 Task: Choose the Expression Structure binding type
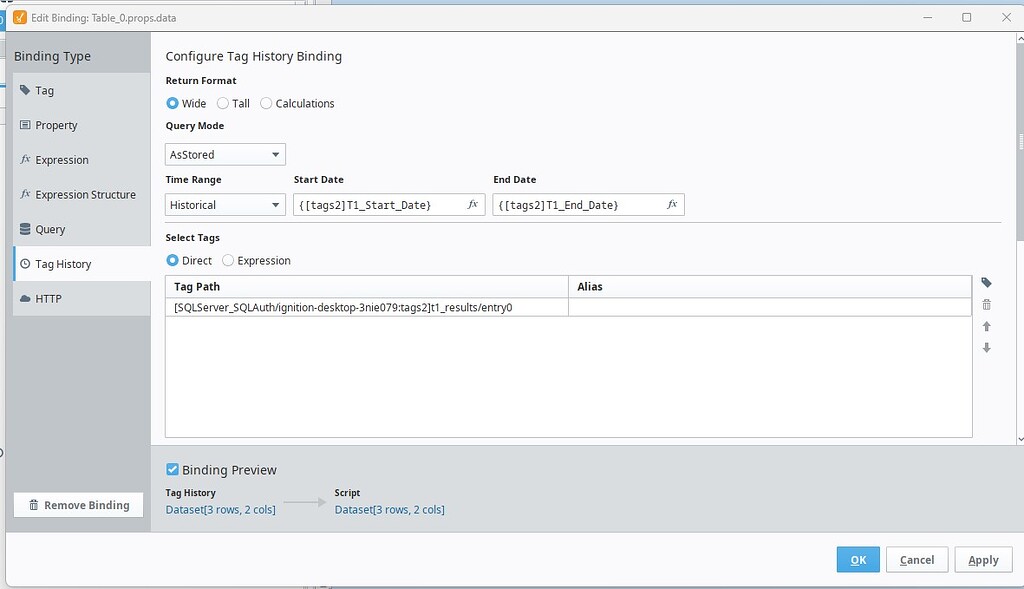85,194
